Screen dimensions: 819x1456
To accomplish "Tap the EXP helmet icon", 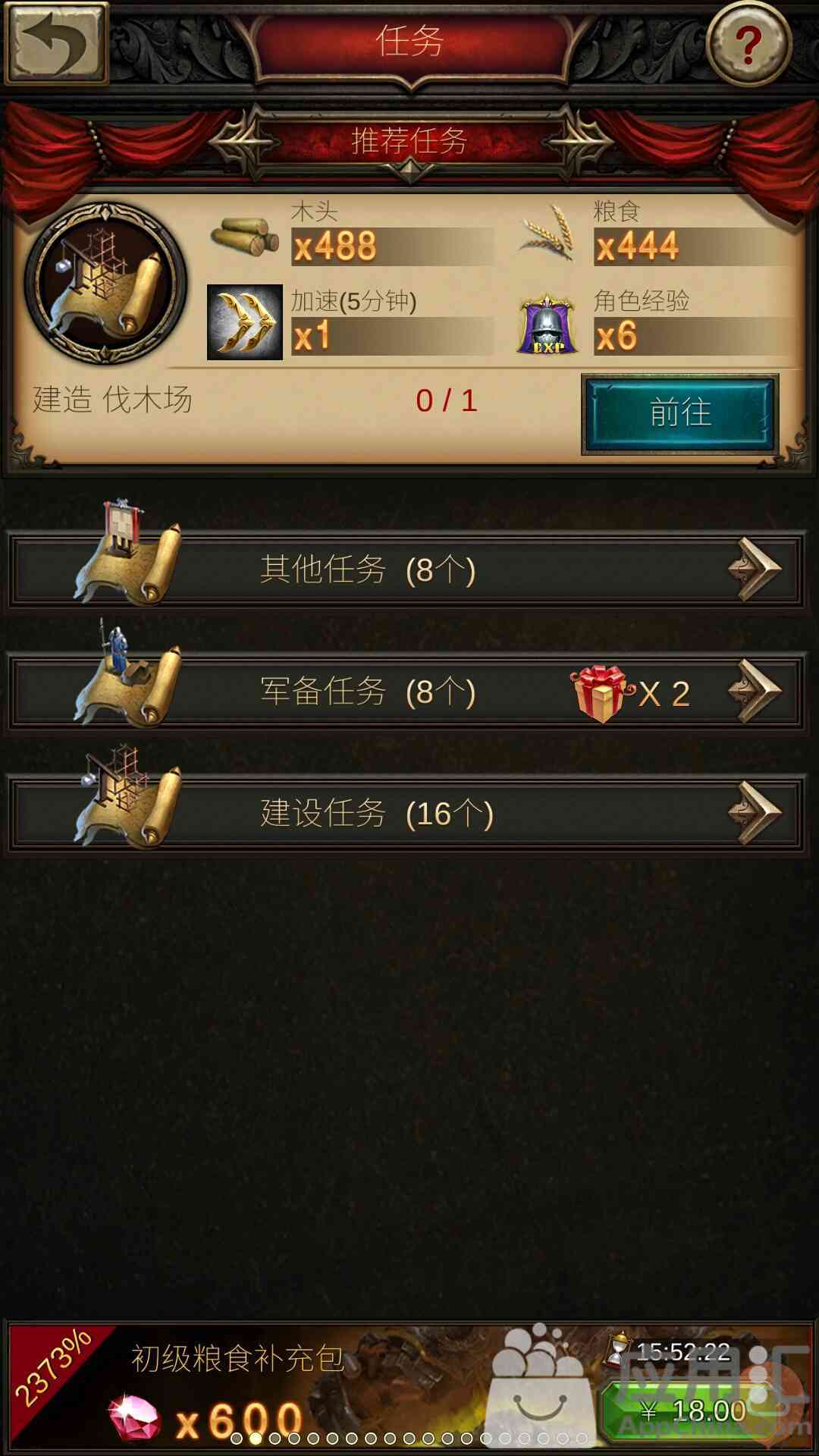I will (x=547, y=325).
